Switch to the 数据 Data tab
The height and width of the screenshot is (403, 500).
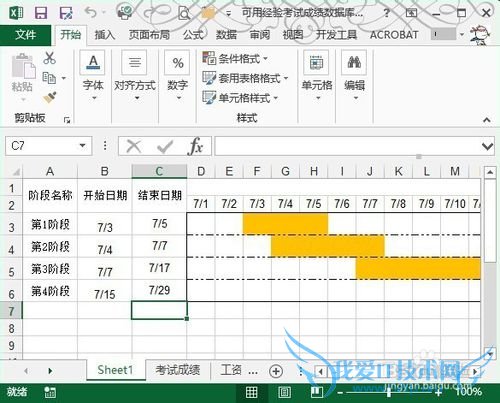(226, 35)
